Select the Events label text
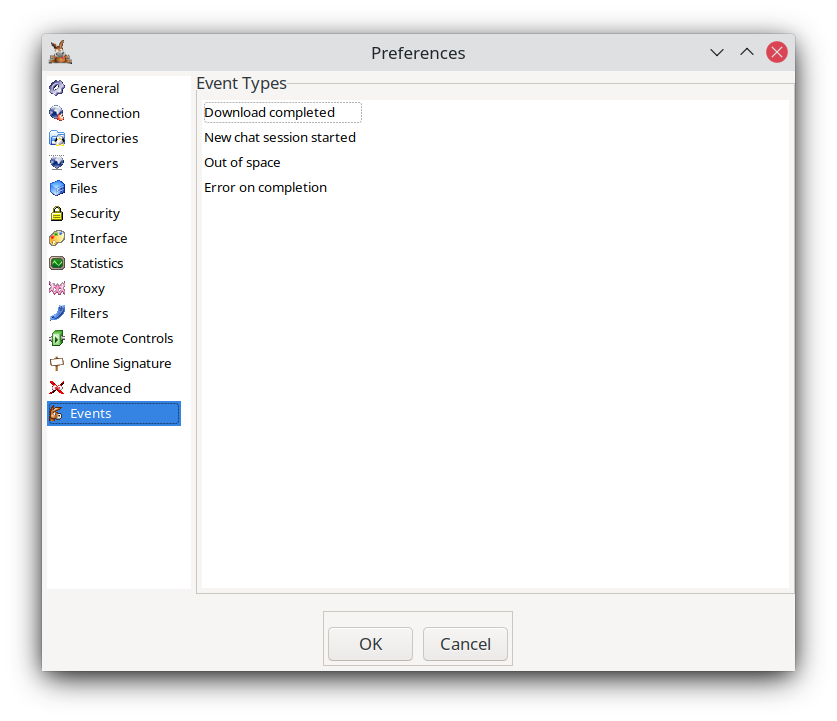This screenshot has width=837, height=721. (91, 413)
